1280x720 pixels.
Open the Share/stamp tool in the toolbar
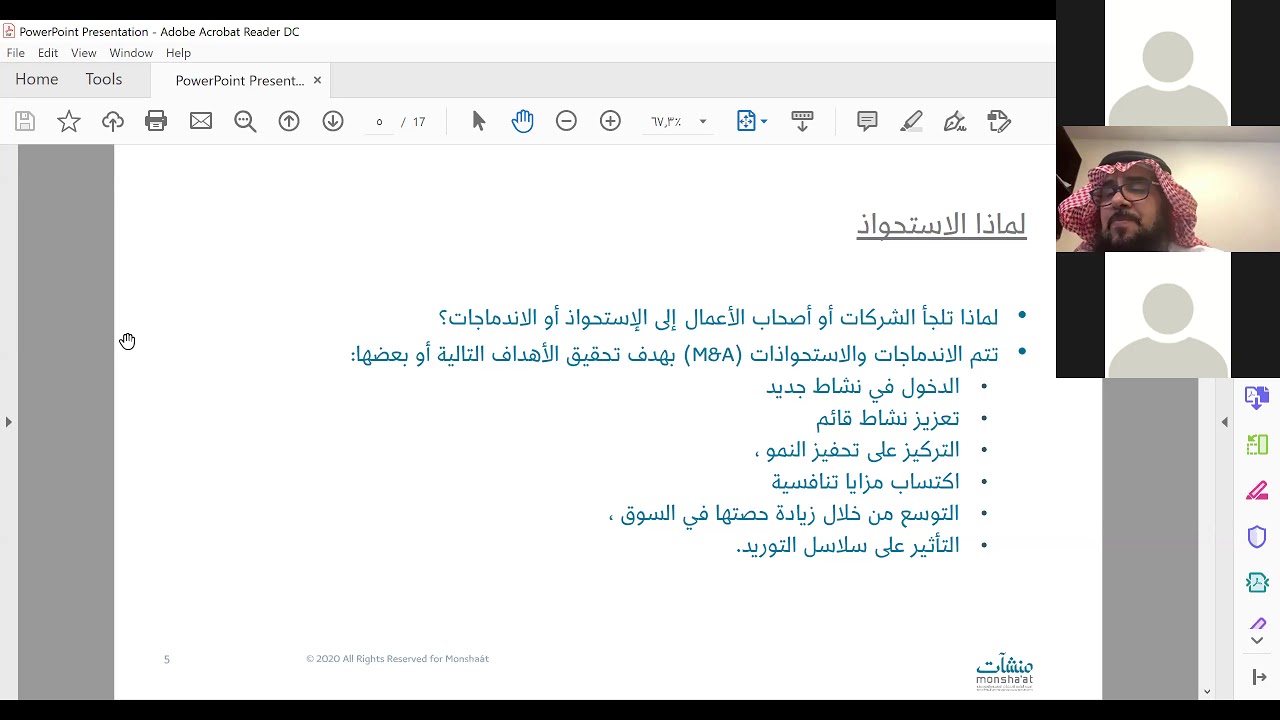pyautogui.click(x=999, y=121)
